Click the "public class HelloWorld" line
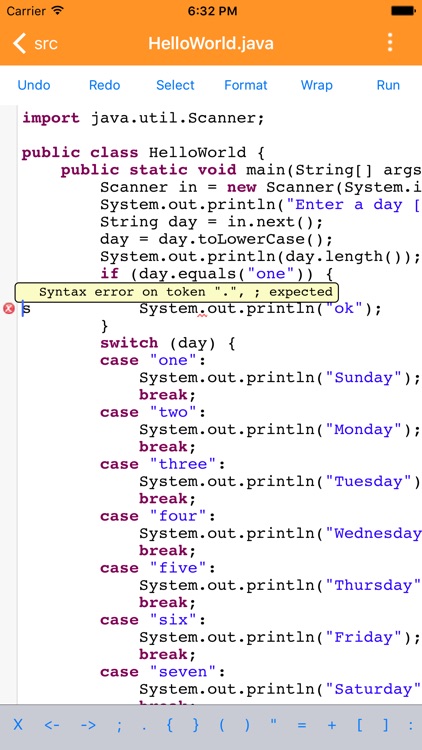The width and height of the screenshot is (422, 750). 143,153
